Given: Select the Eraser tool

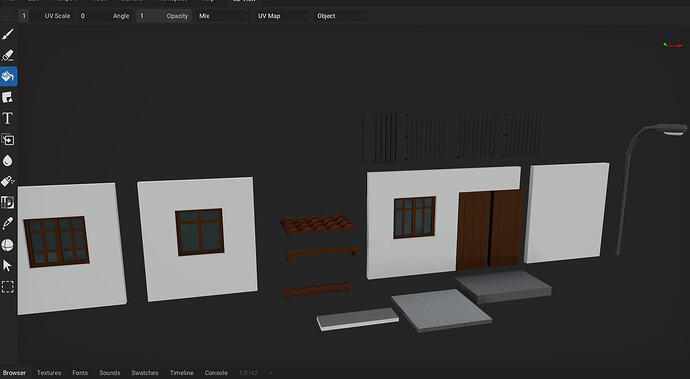Looking at the screenshot, I should pos(8,55).
